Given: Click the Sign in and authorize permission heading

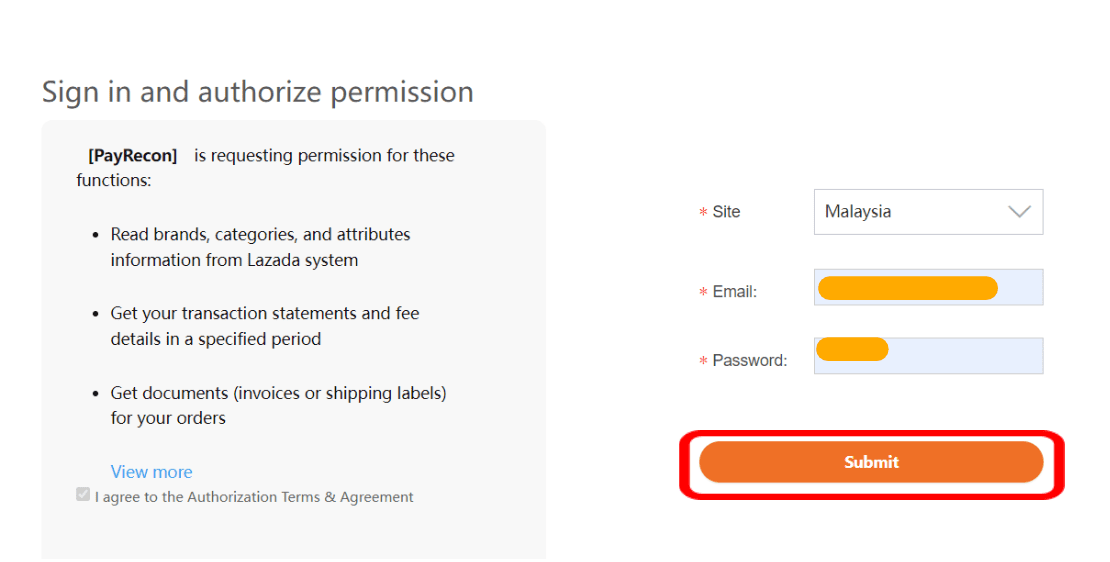Looking at the screenshot, I should (258, 92).
